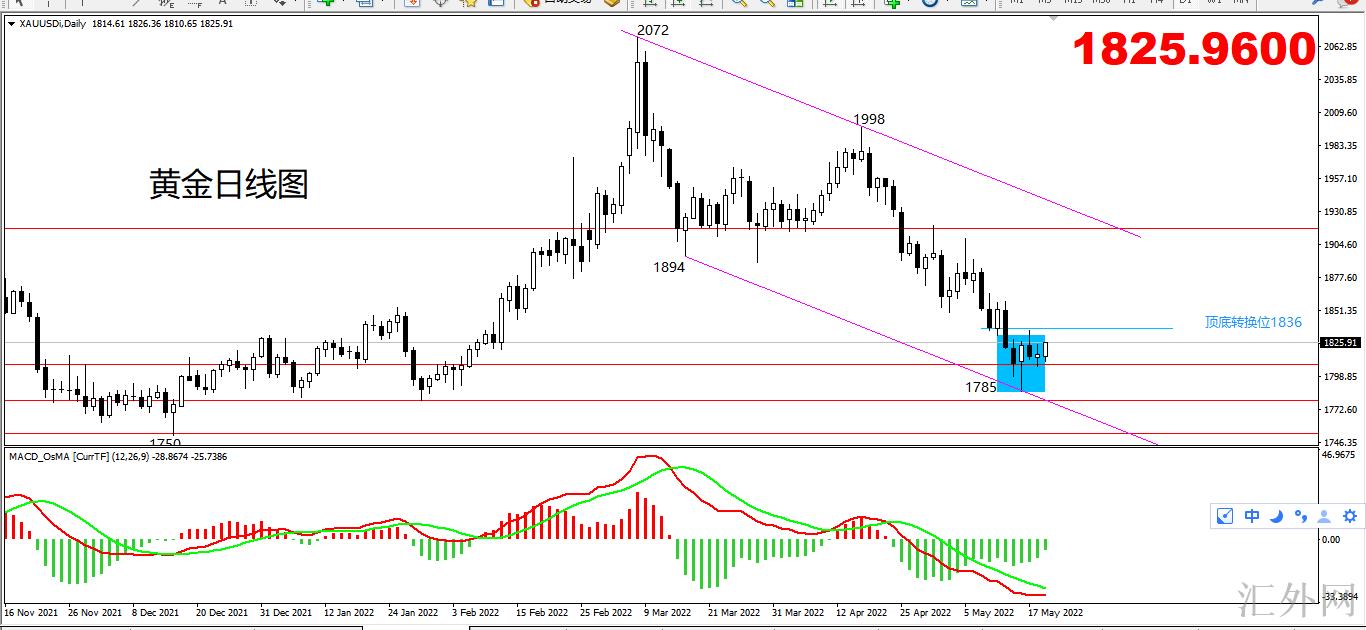Click the 1998 high price label

click(869, 119)
